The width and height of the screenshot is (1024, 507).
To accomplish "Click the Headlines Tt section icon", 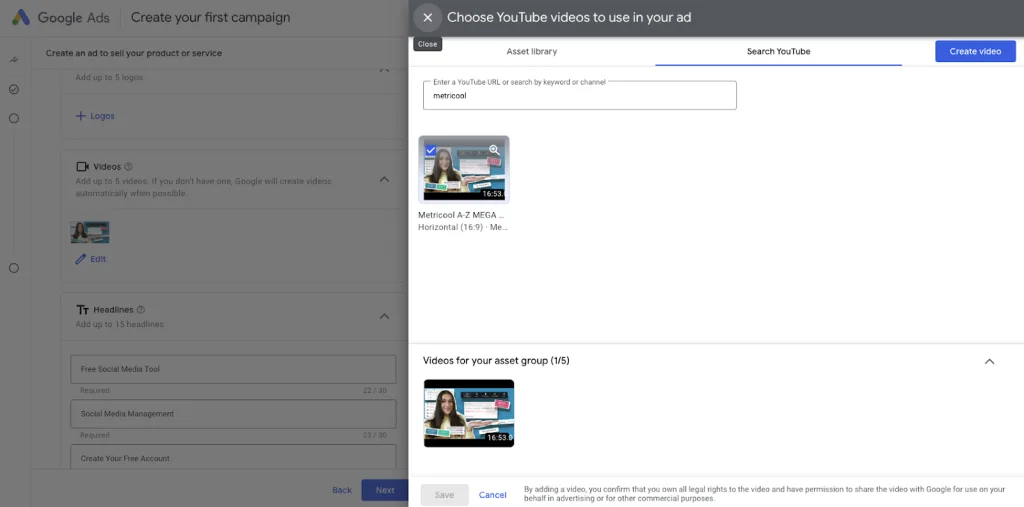I will [82, 310].
